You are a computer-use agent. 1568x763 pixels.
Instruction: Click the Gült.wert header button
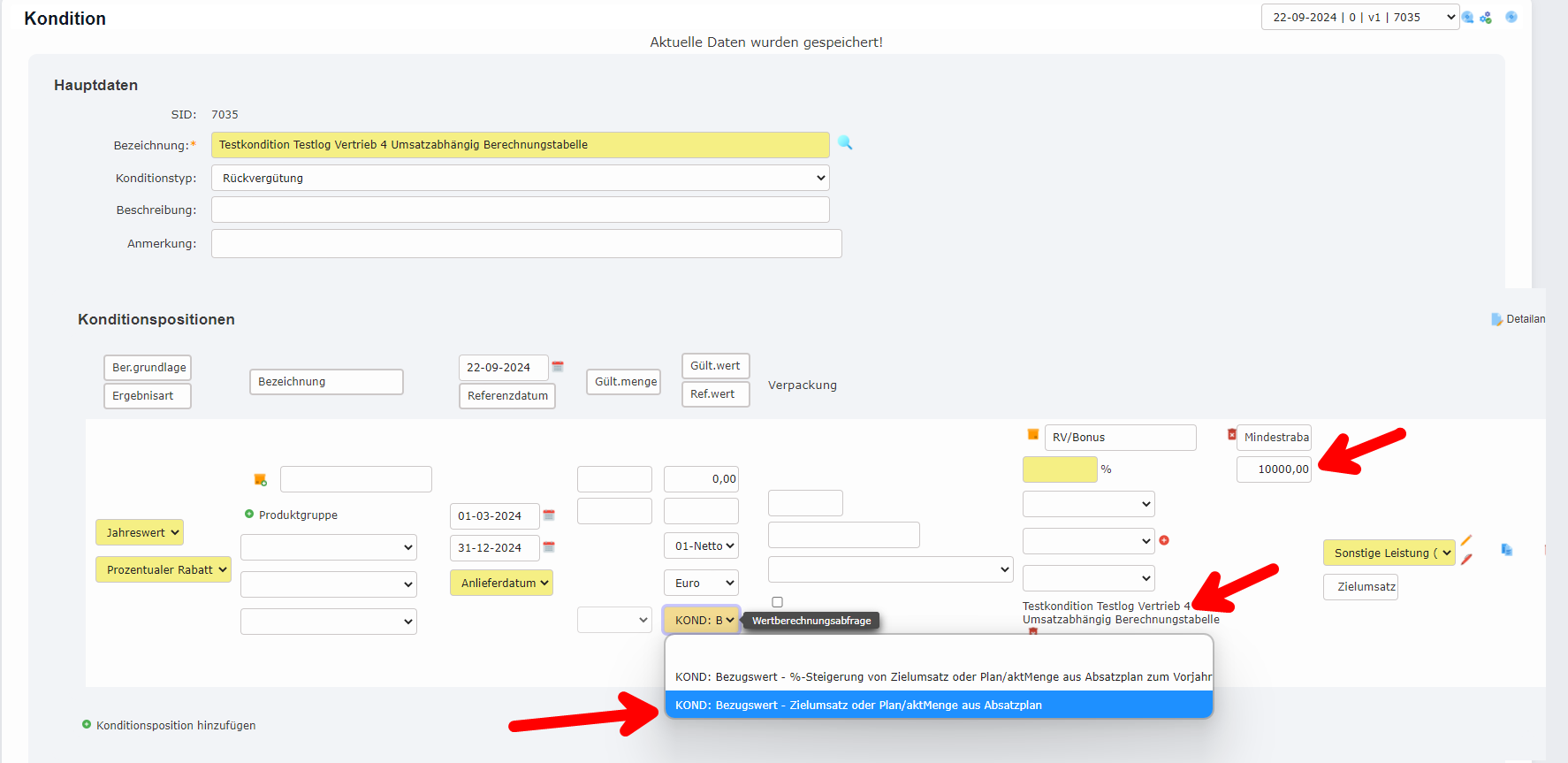click(716, 365)
